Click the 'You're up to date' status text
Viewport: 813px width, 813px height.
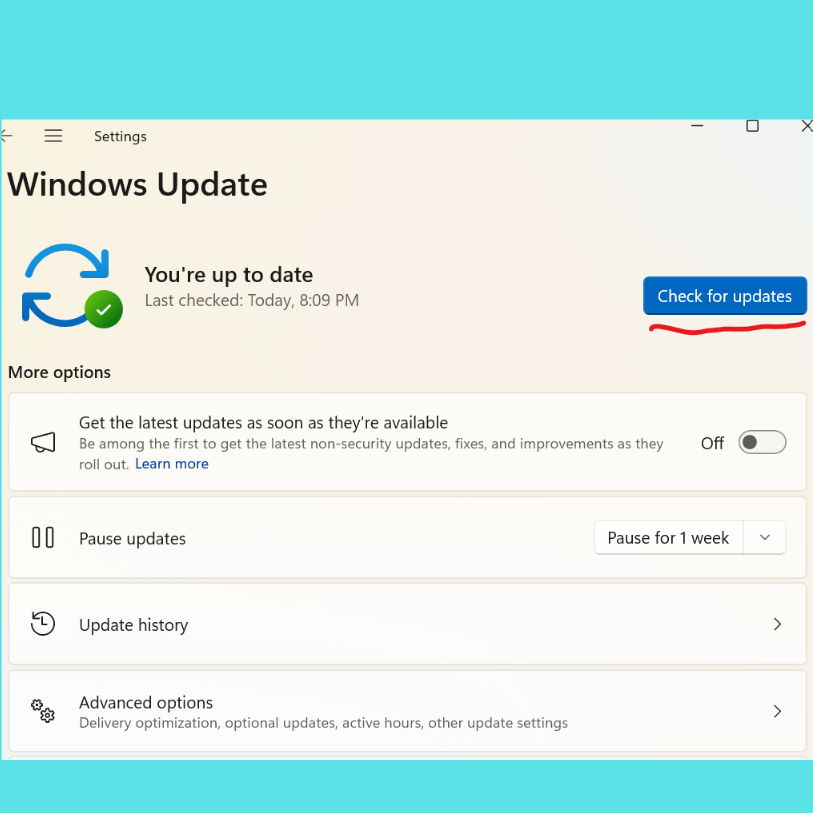tap(229, 275)
